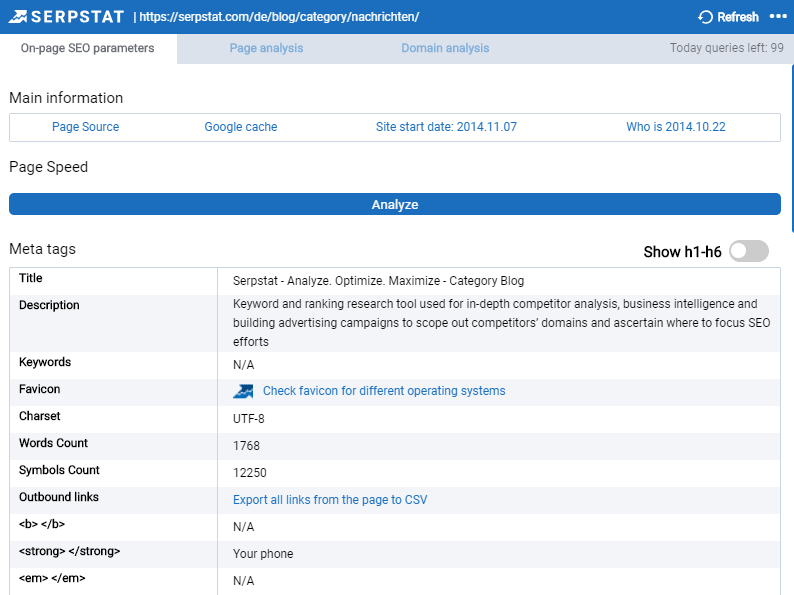Click the Analyze page speed button
Viewport: 794px width, 595px height.
(x=395, y=204)
